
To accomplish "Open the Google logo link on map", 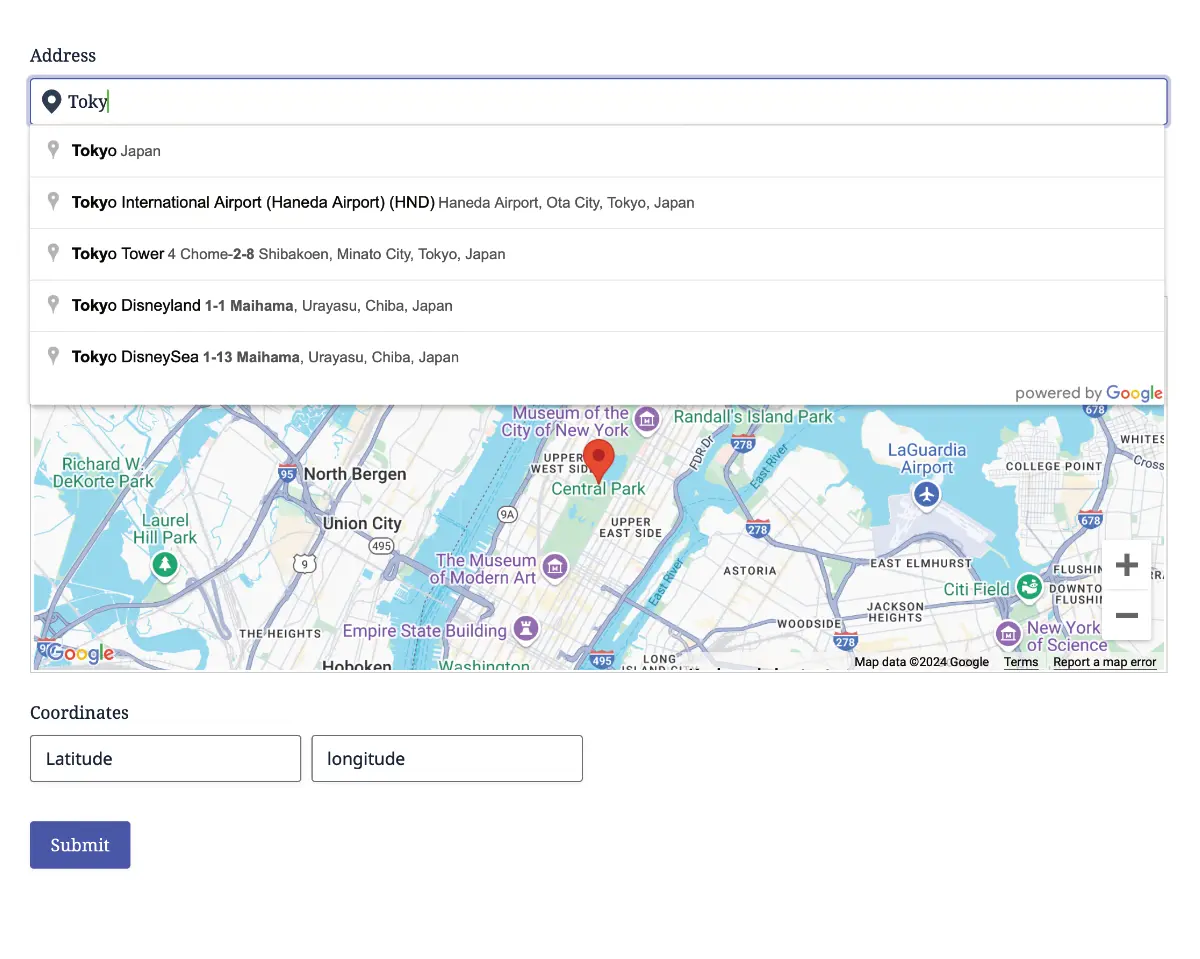I will 81,654.
